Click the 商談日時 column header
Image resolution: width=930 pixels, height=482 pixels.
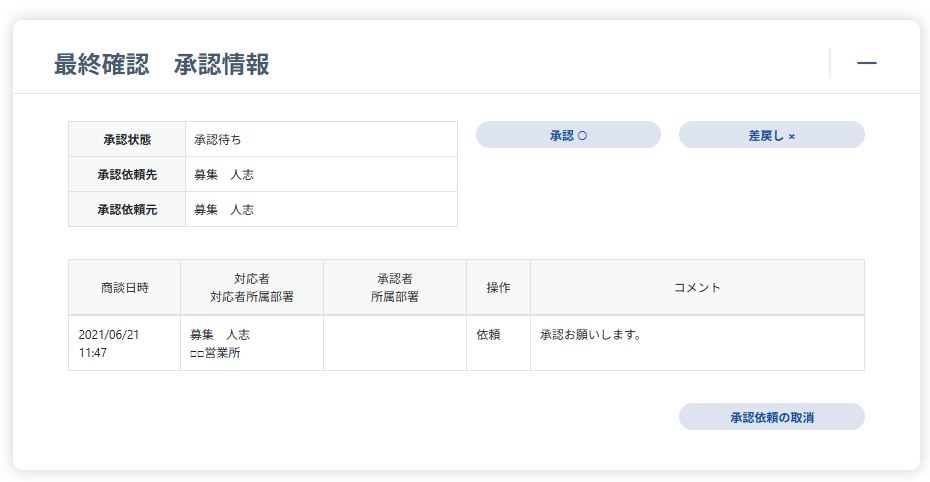(x=125, y=288)
